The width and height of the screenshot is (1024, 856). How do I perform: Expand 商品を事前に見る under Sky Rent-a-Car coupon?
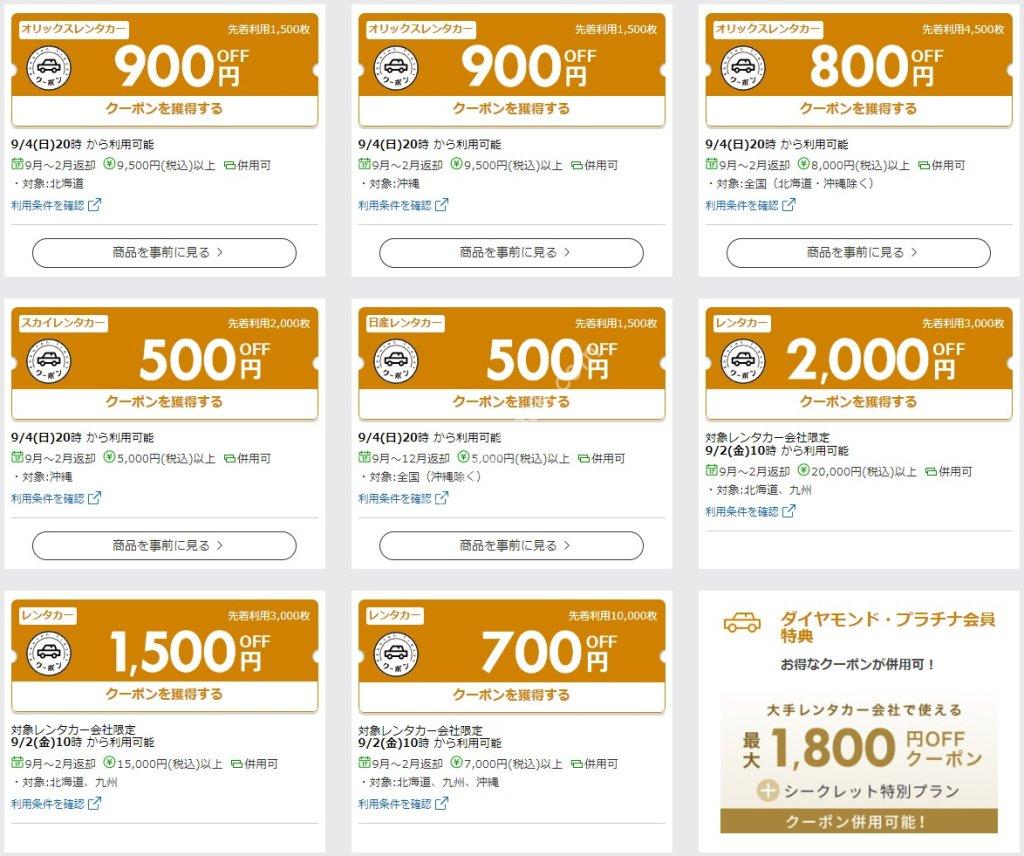pyautogui.click(x=165, y=546)
